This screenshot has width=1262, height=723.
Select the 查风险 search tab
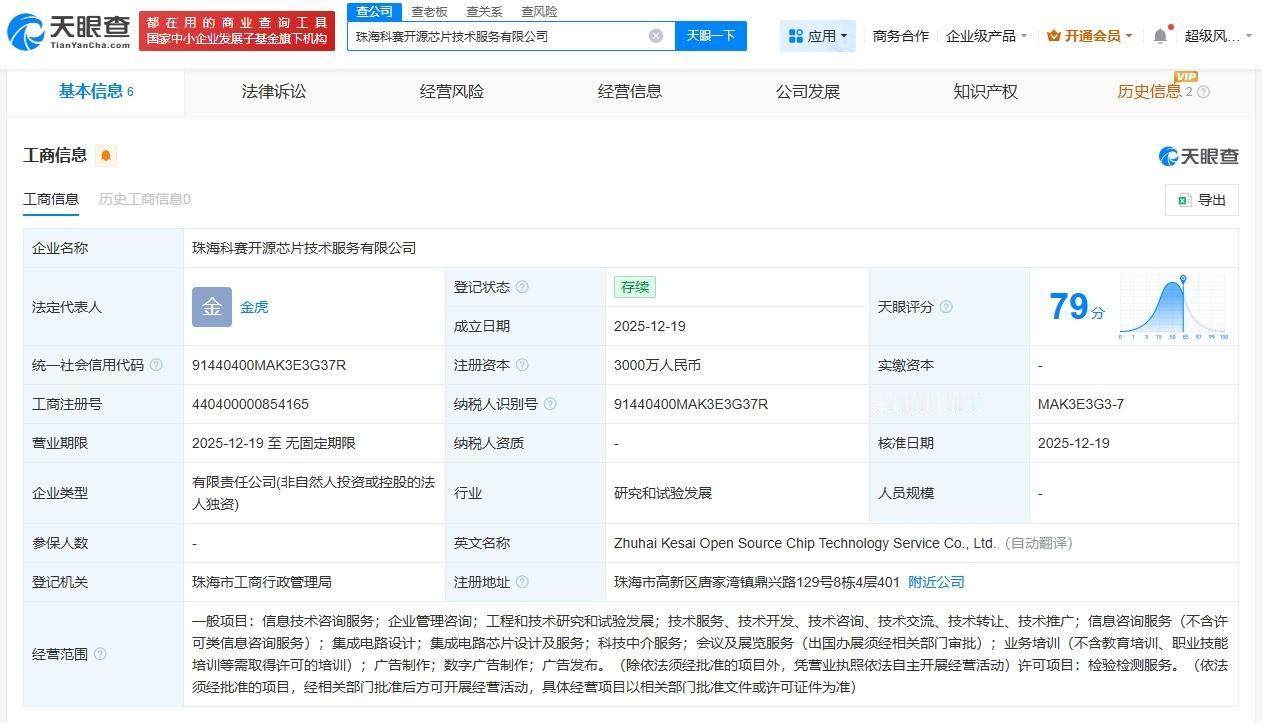tap(539, 12)
